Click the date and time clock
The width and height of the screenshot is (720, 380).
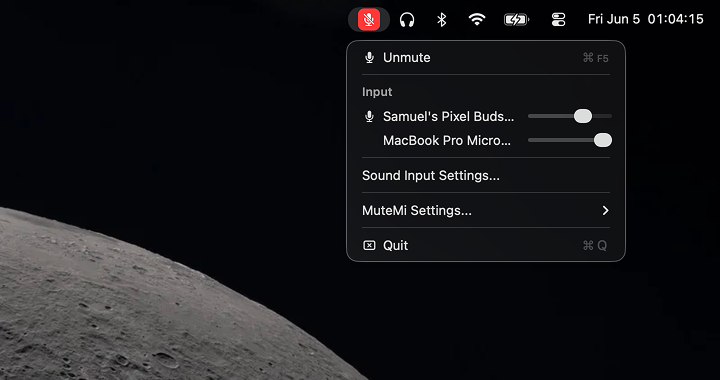tap(646, 19)
